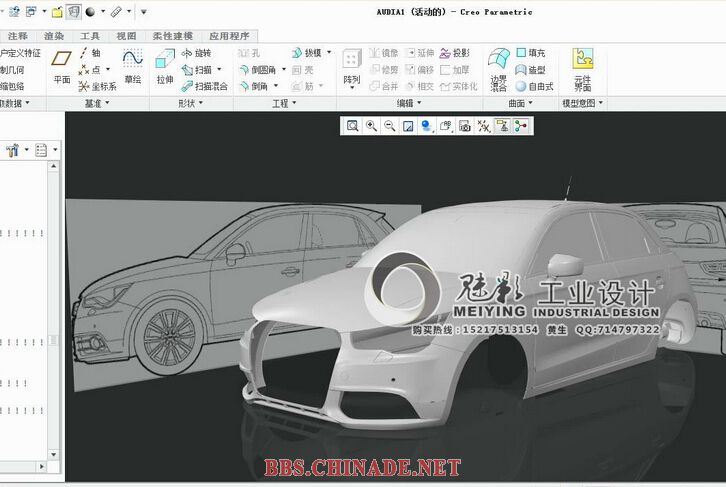Open the 自由式 (Freestyle) tool
This screenshot has width=726, height=487.
click(x=535, y=86)
